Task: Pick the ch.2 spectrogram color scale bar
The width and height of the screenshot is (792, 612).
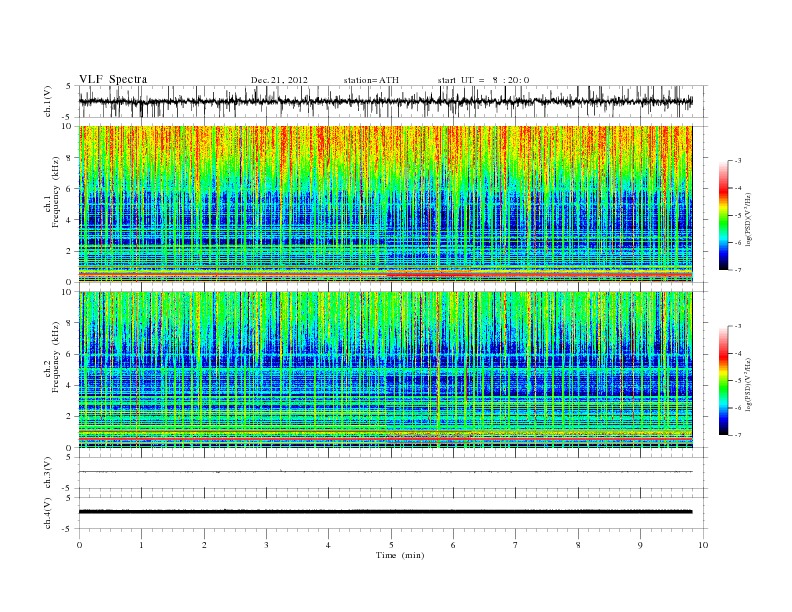Action: click(723, 380)
